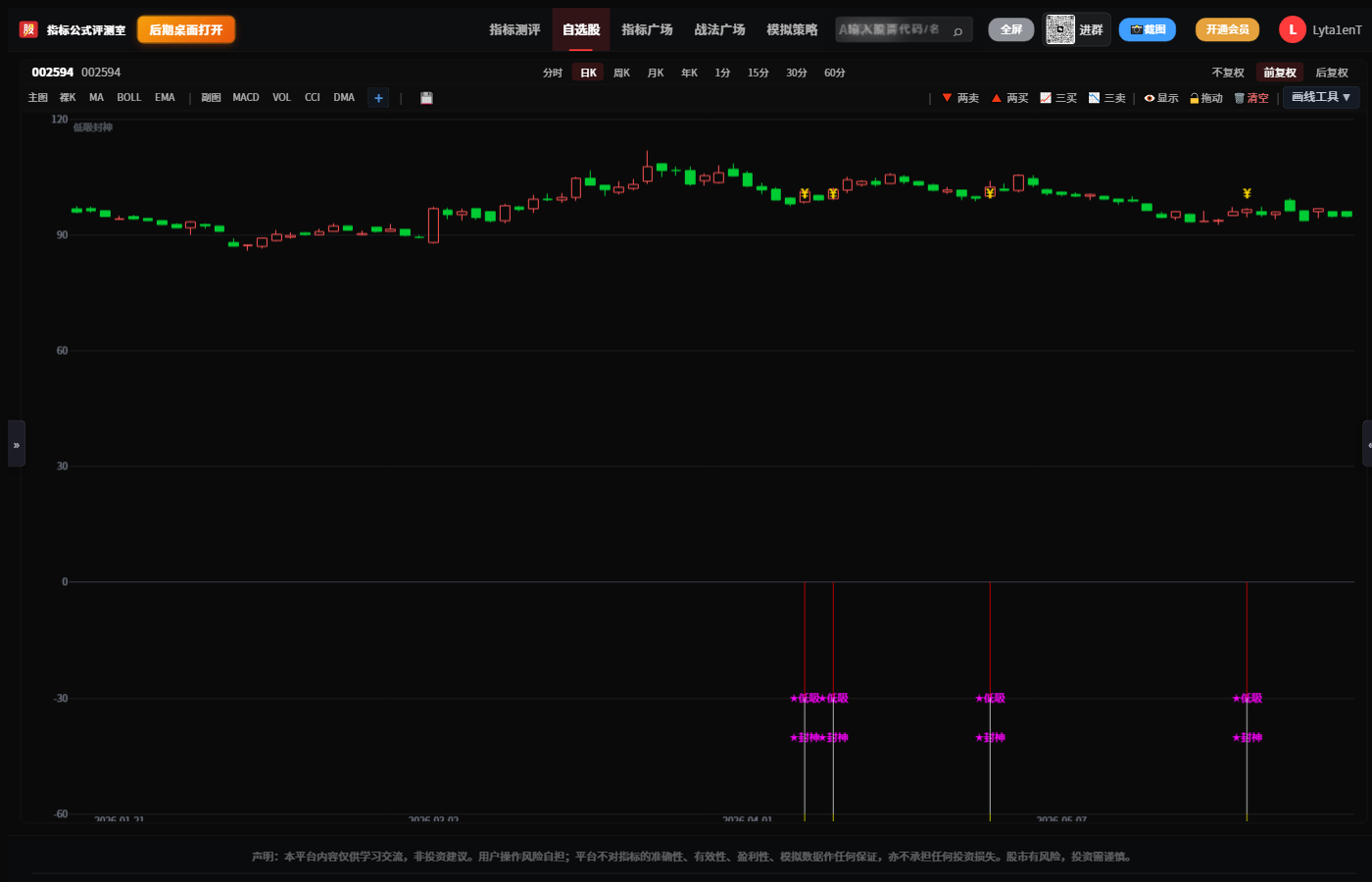Collapse the right side panel arrow
This screenshot has width=1372, height=882.
point(1368,444)
